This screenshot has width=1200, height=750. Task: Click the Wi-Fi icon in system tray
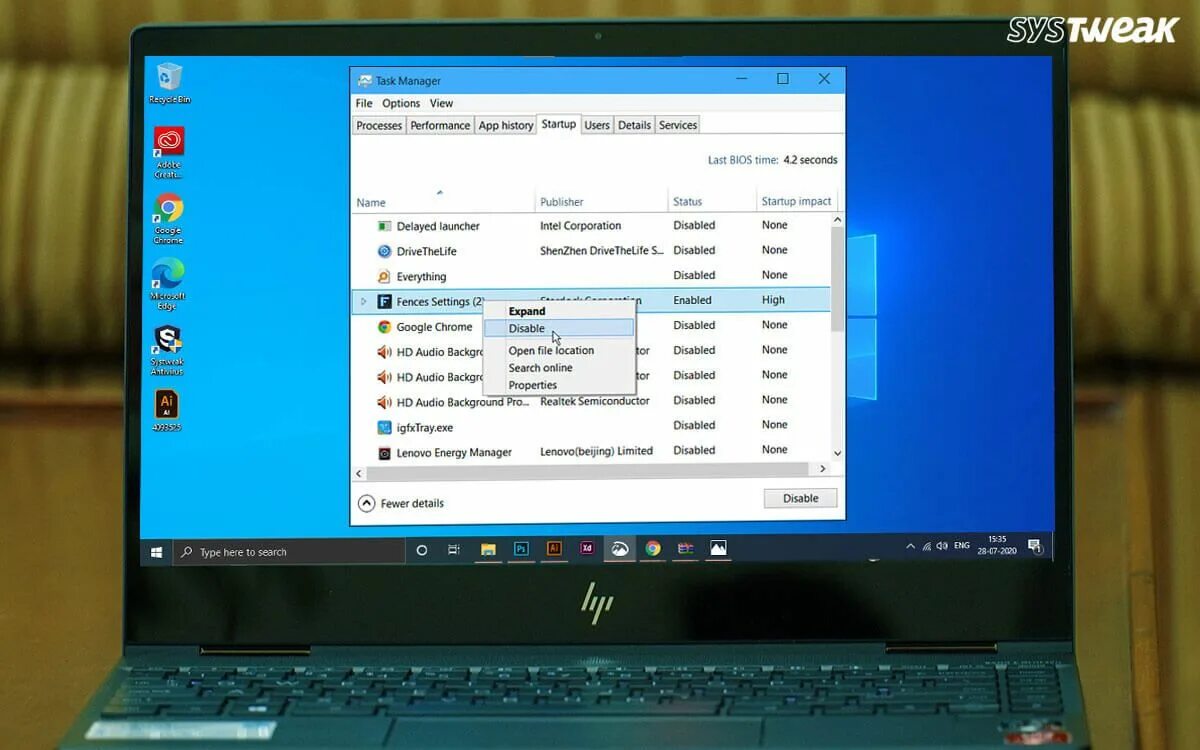pos(926,546)
